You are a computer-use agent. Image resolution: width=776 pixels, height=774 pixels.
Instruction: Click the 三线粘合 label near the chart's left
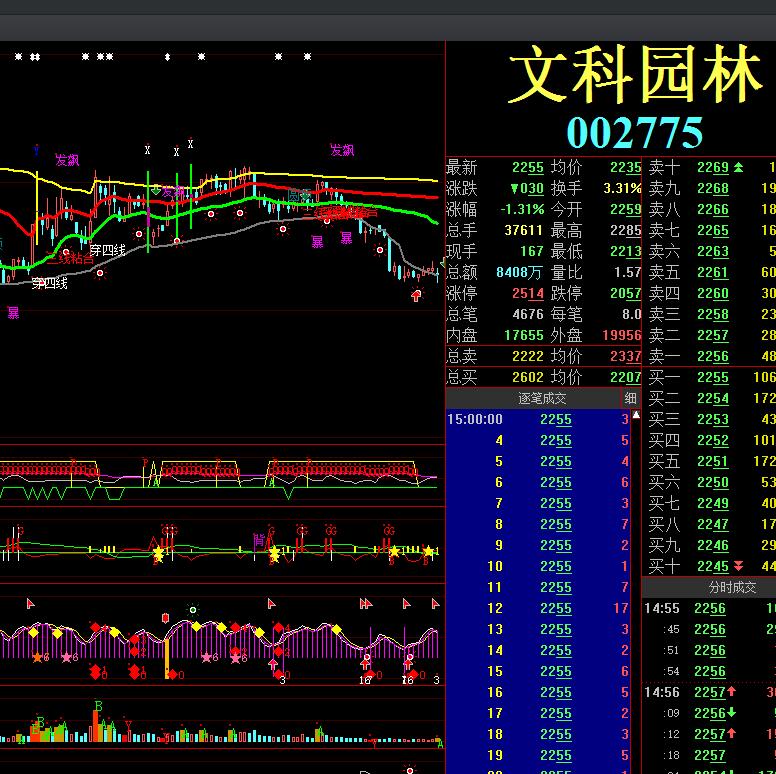click(70, 258)
